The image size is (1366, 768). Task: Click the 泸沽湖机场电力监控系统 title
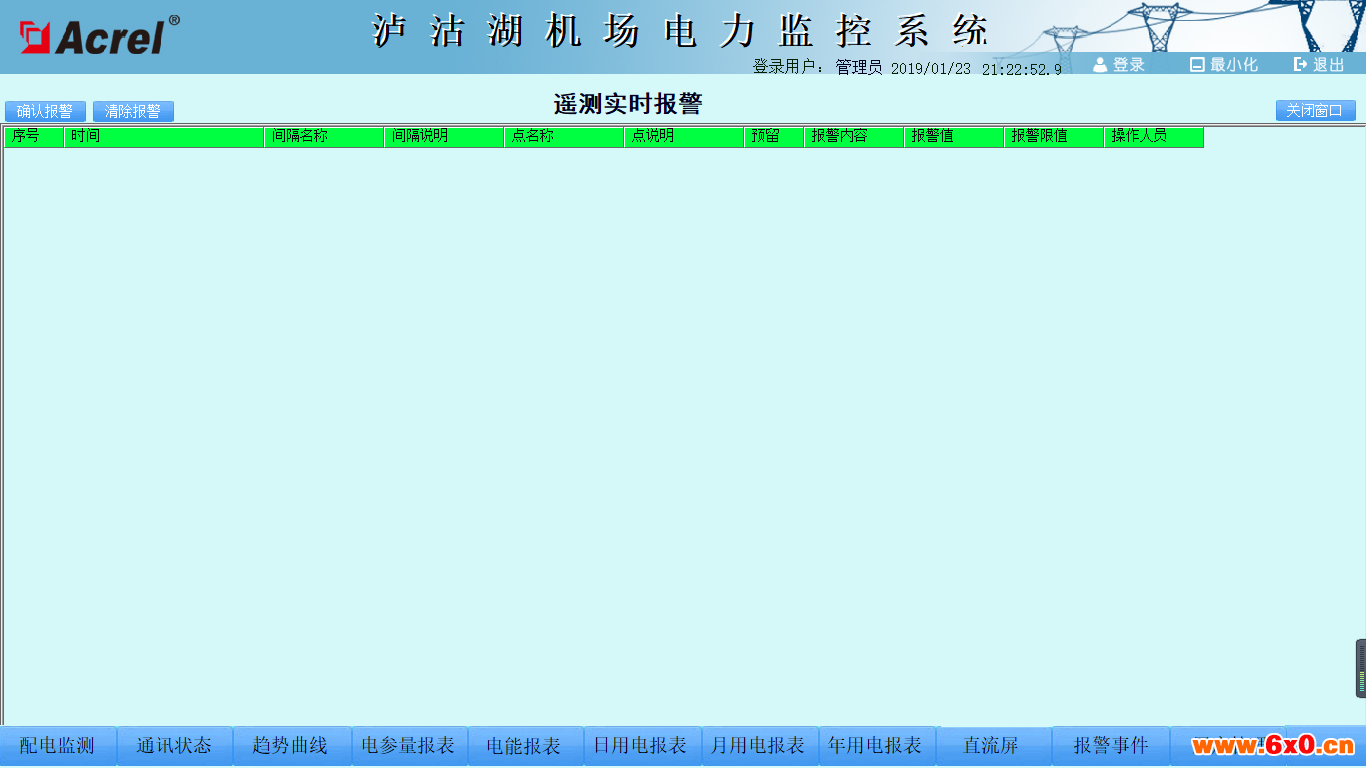[681, 31]
